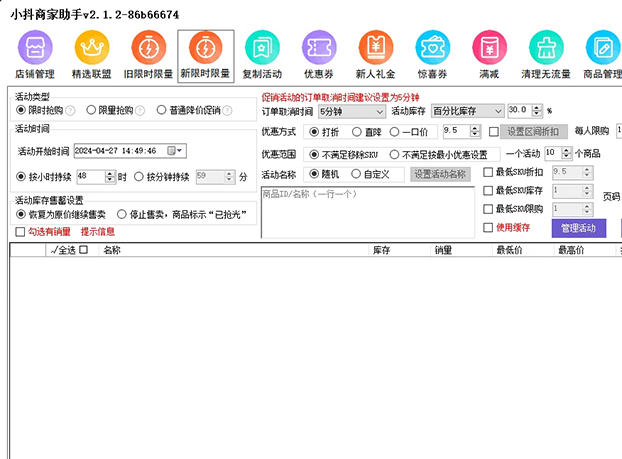
Task: Show help icon next to 限时抢购
Action: (70, 111)
